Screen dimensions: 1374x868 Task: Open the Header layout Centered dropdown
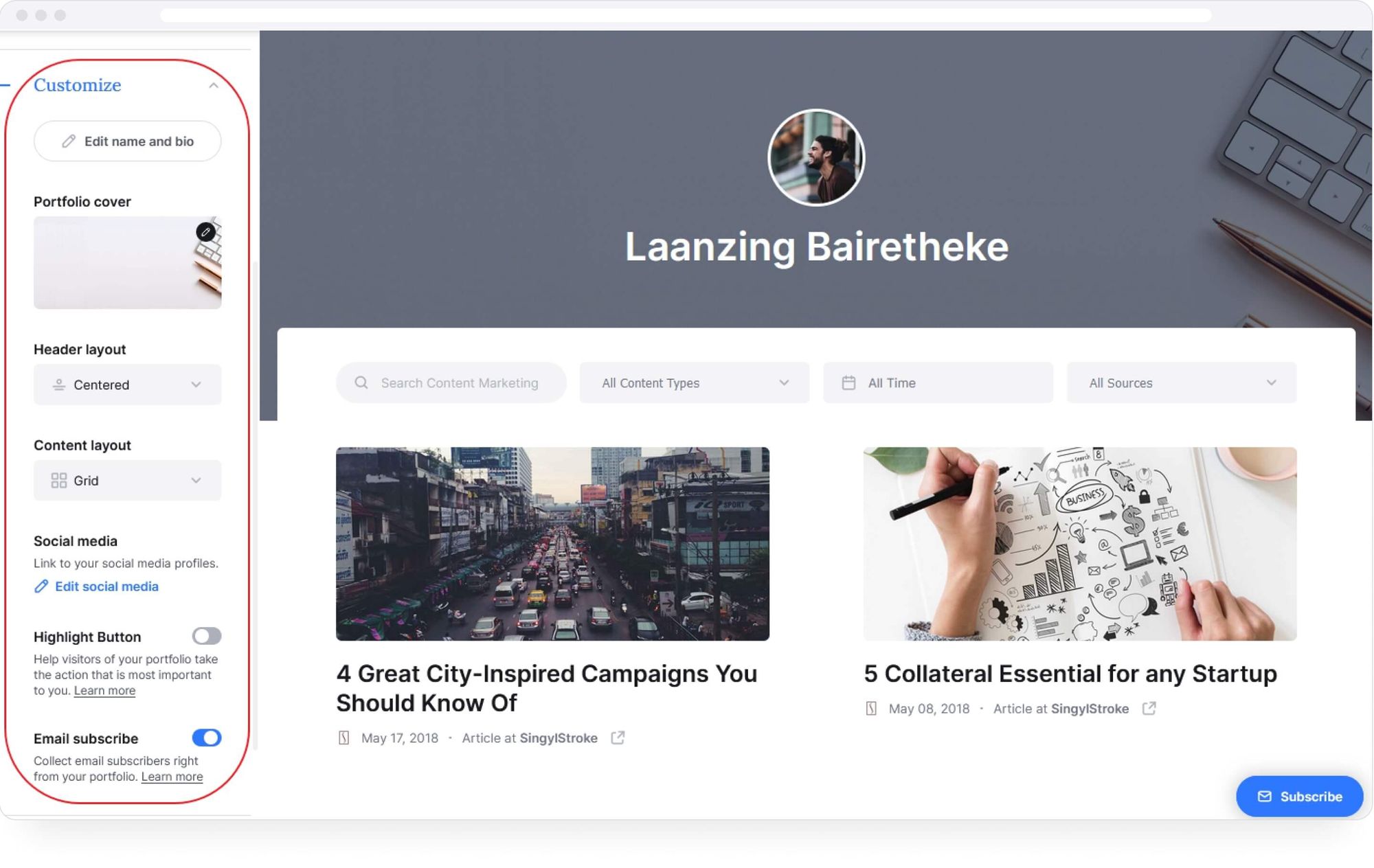(x=127, y=385)
